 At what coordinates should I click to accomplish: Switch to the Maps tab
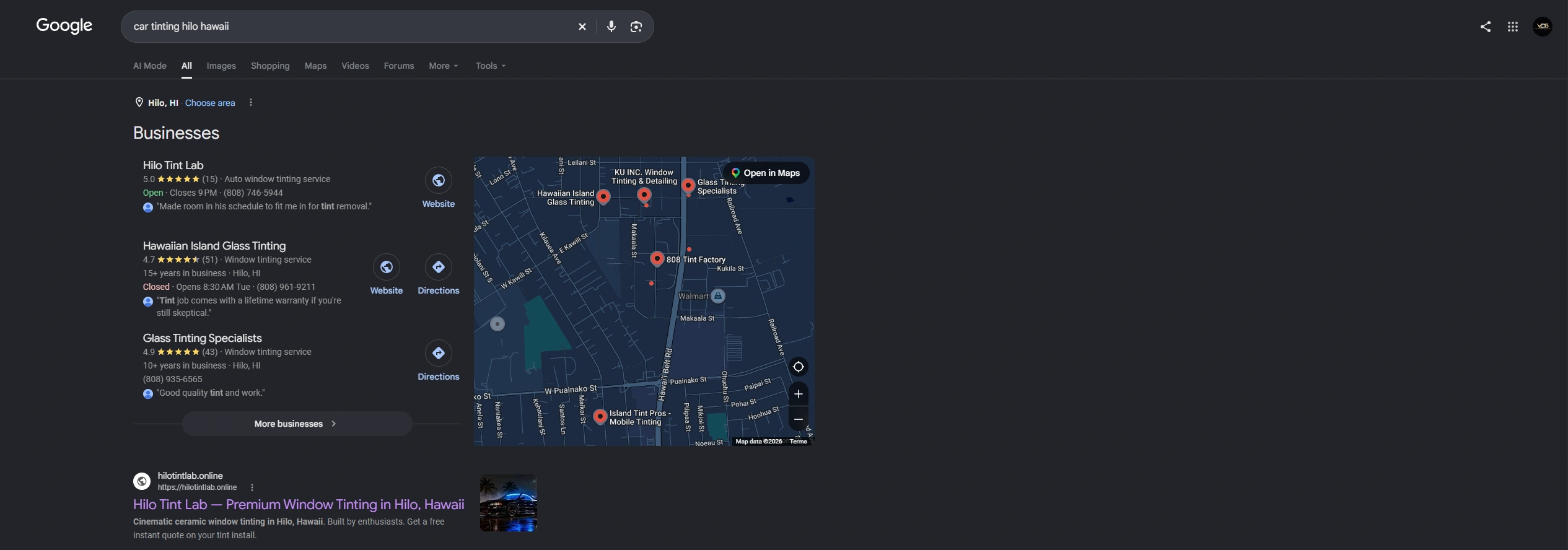315,66
